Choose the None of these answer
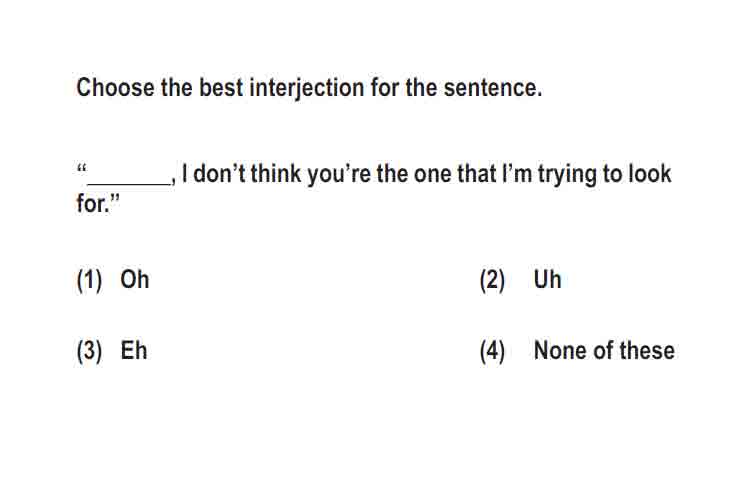 click(x=604, y=351)
